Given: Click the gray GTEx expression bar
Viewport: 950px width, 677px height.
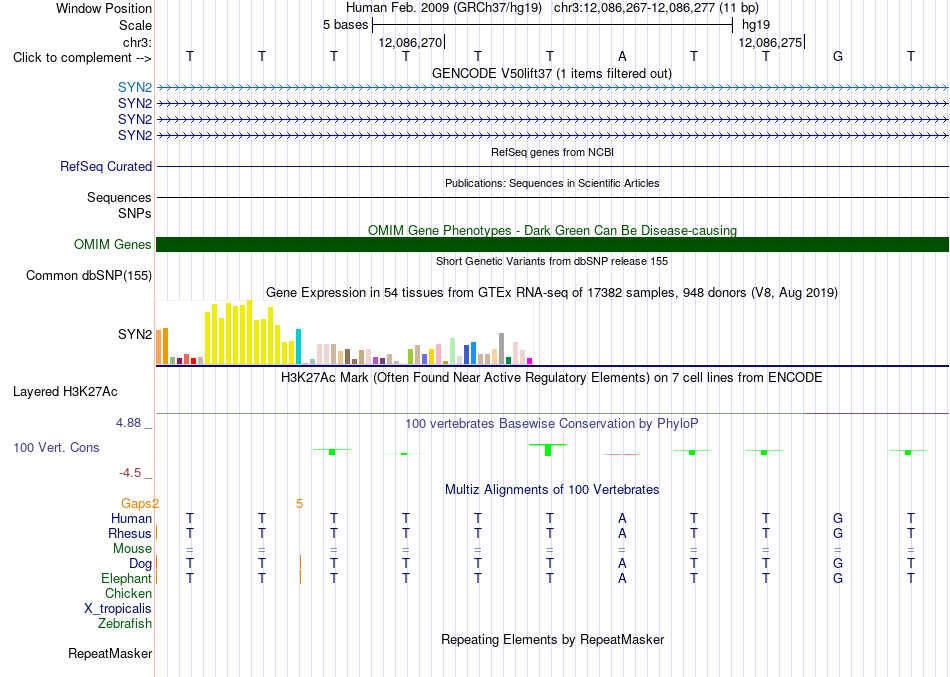Looking at the screenshot, I should 502,349.
